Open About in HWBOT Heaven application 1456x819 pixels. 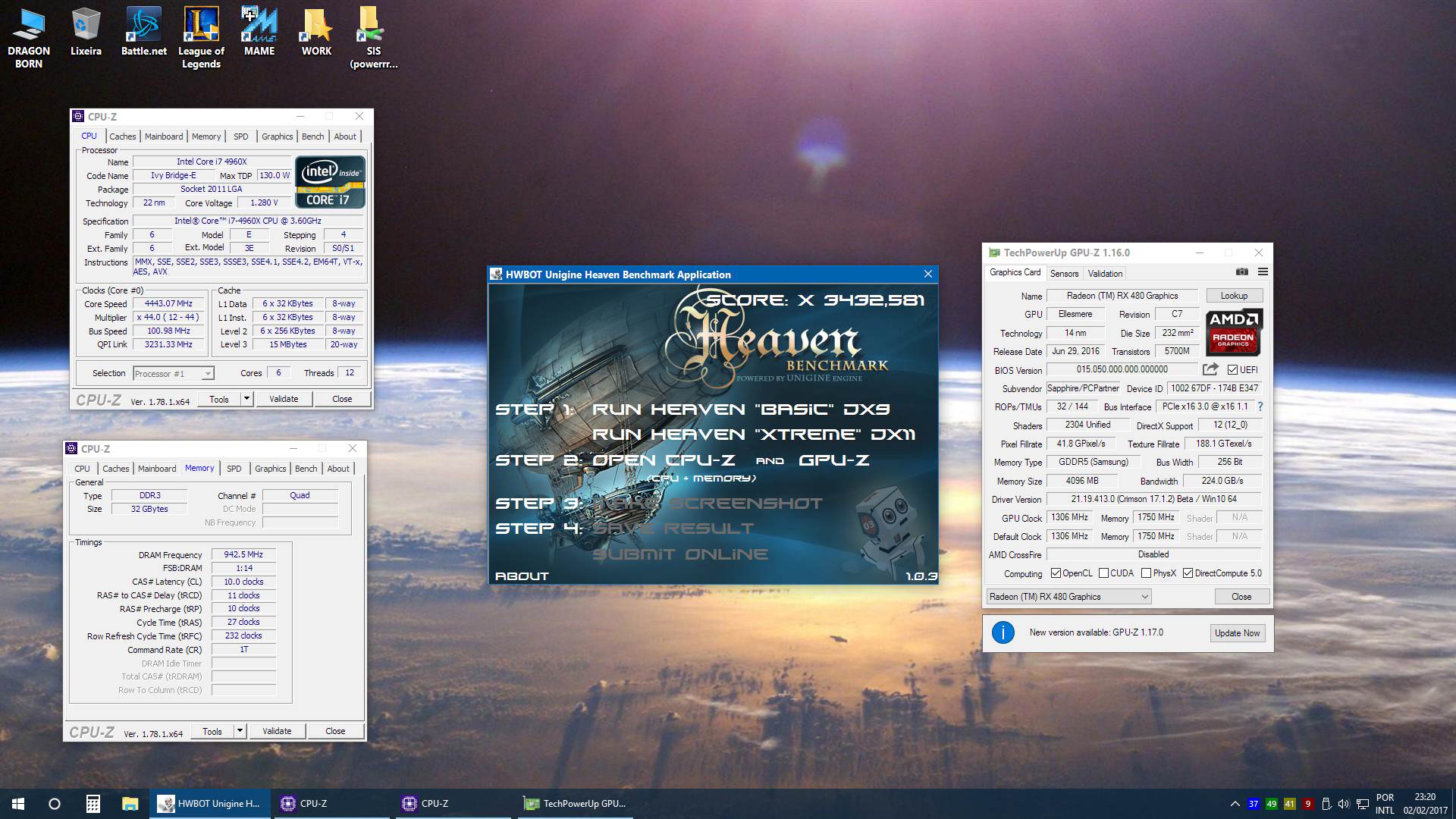coord(522,576)
